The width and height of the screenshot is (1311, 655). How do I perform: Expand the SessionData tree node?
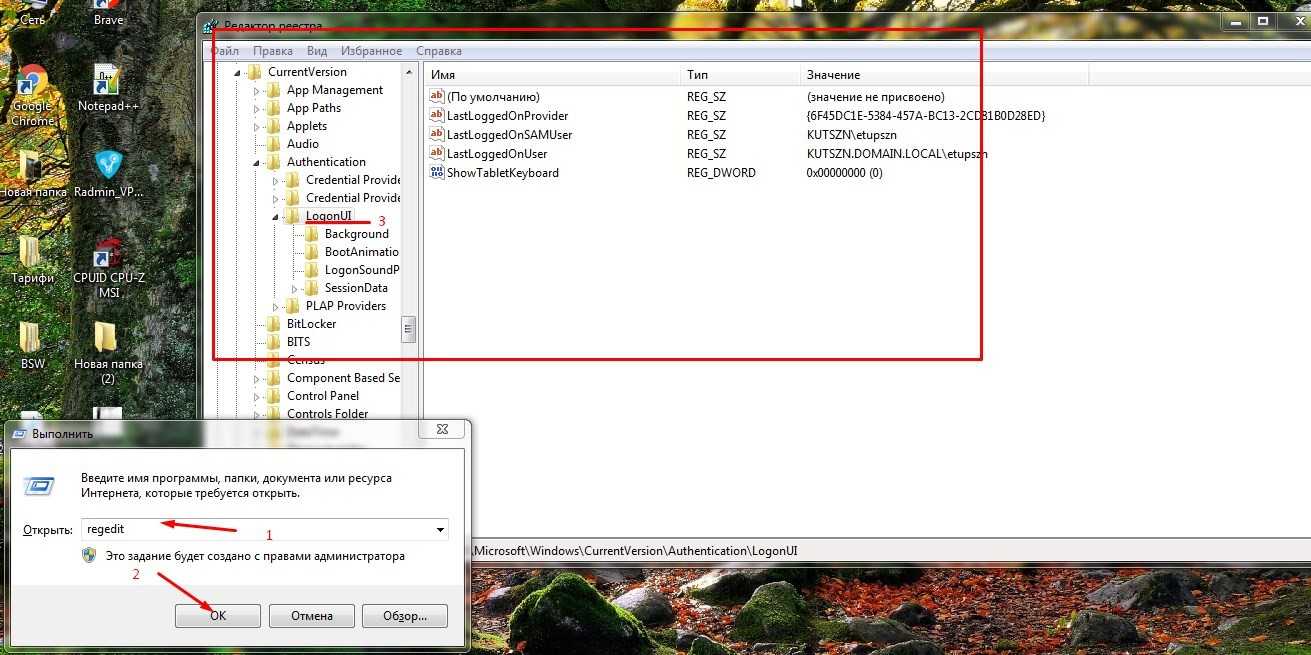click(294, 288)
